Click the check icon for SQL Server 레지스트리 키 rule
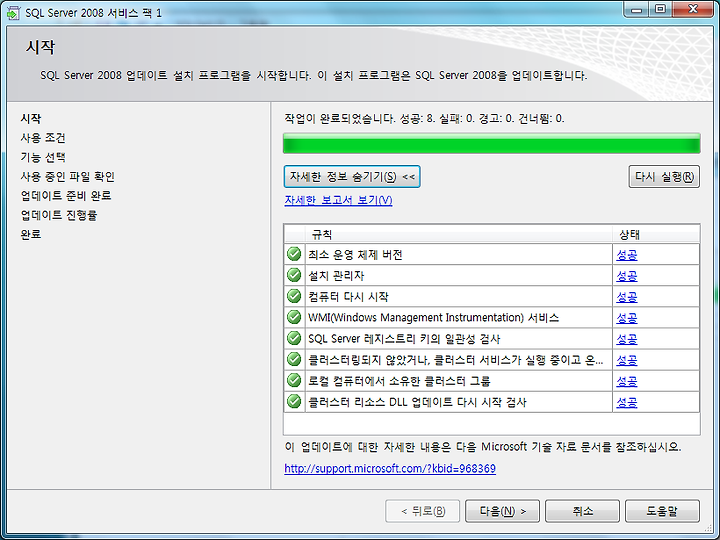 (x=294, y=338)
